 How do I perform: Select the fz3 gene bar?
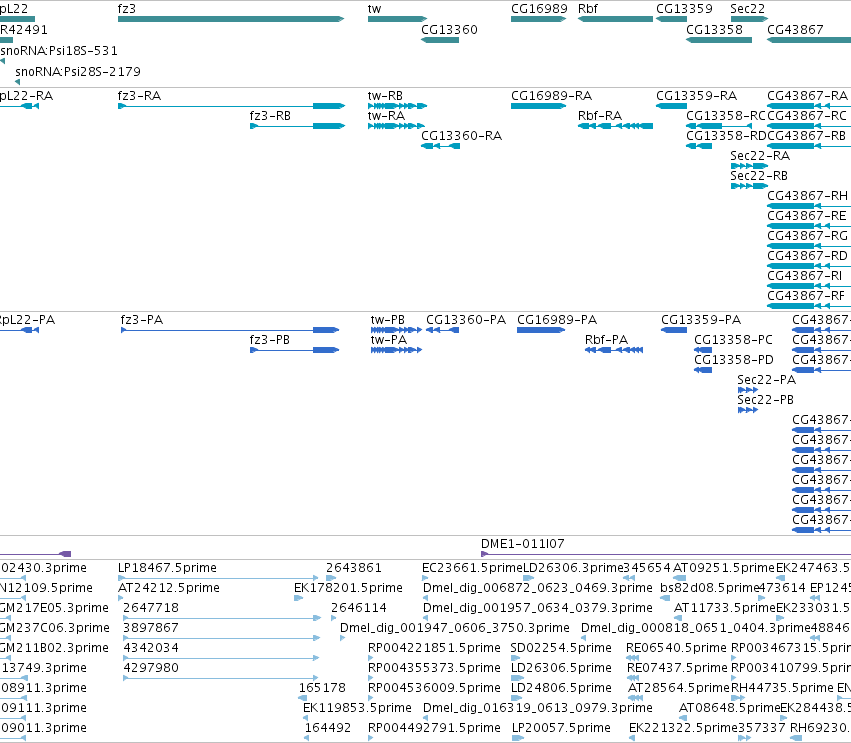coord(231,19)
